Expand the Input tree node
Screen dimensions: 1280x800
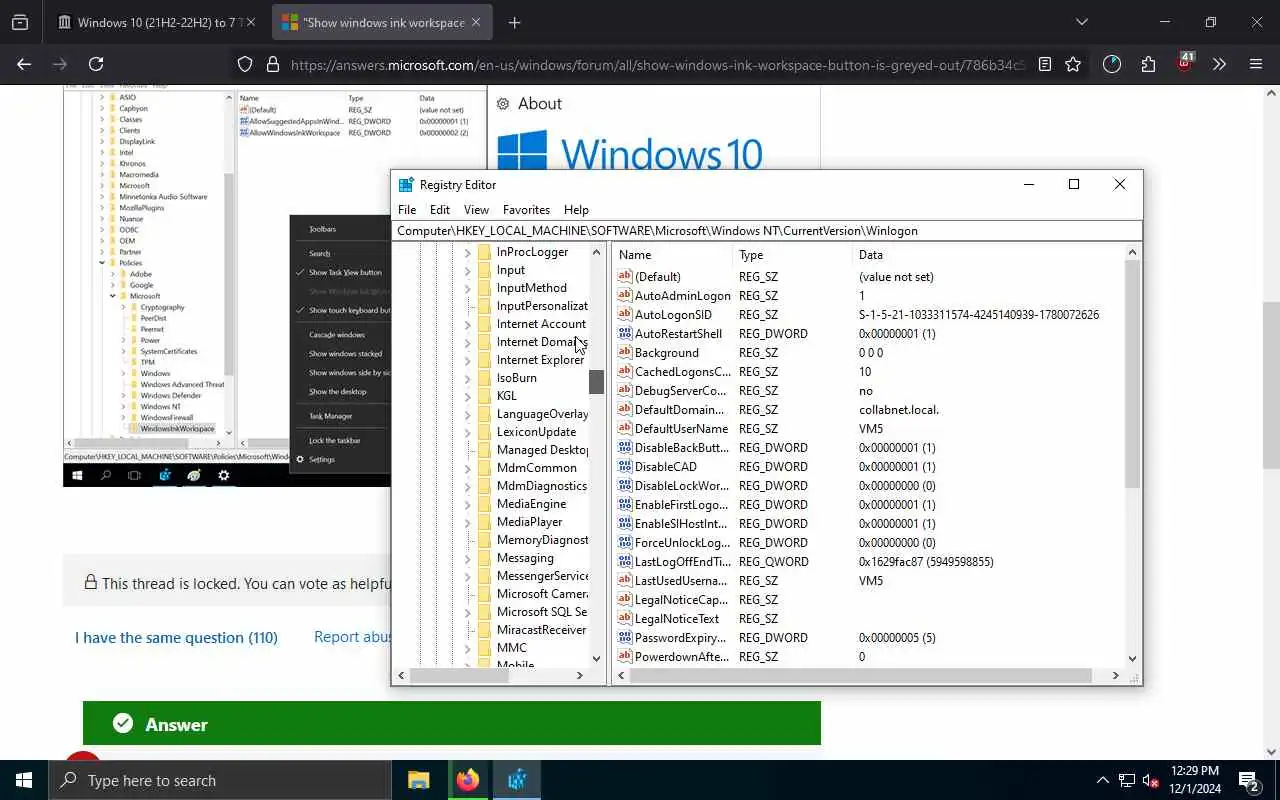(x=467, y=271)
